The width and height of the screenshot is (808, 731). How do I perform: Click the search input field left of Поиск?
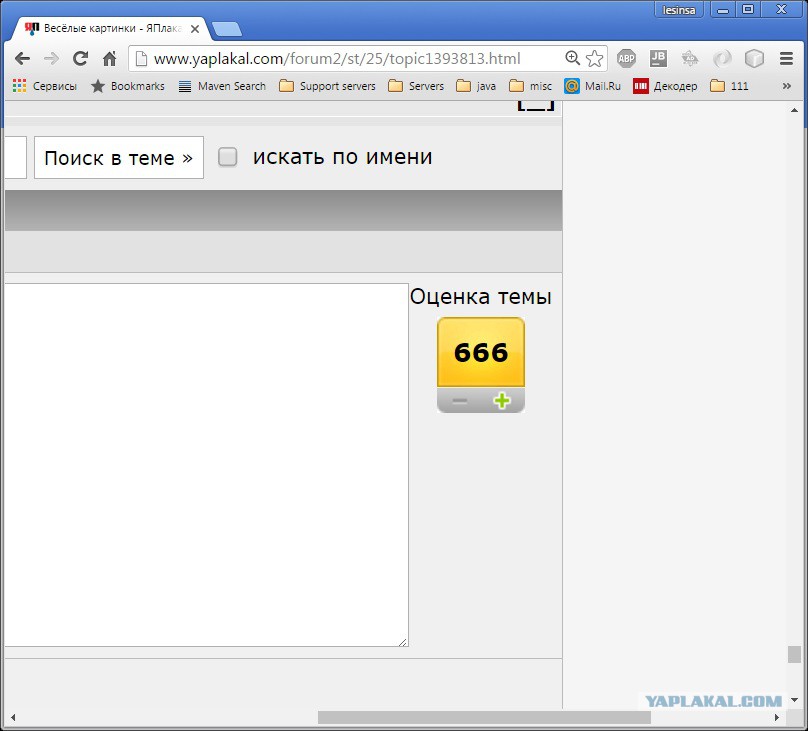click(15, 158)
